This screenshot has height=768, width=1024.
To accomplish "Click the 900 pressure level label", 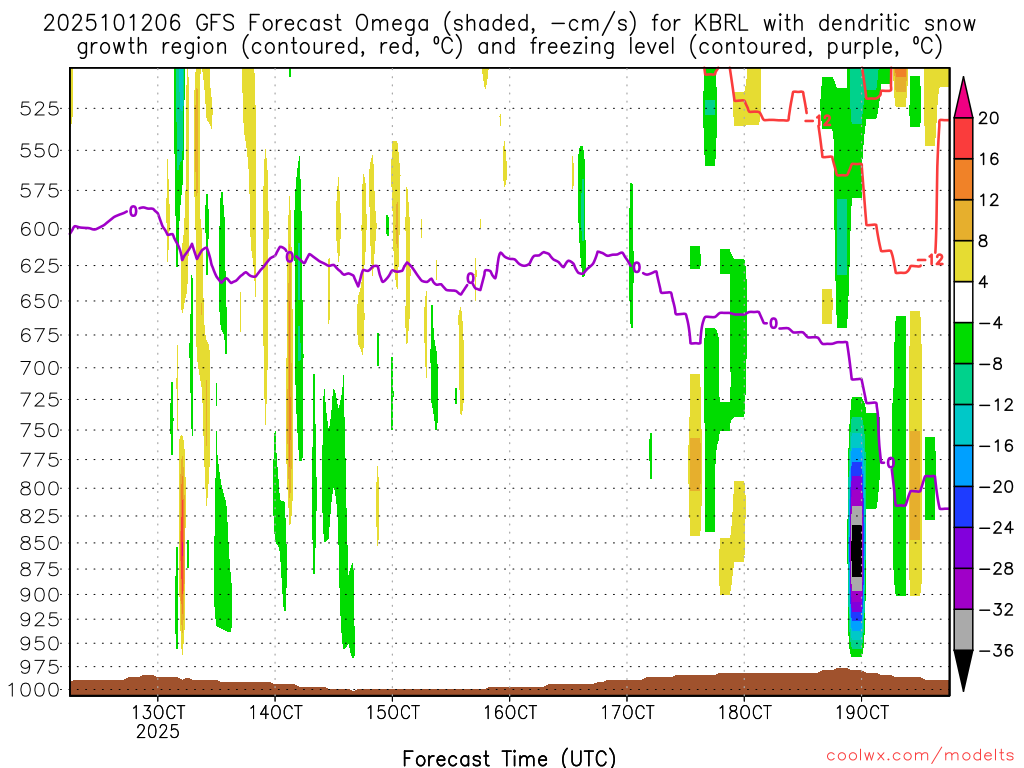I will (40, 595).
